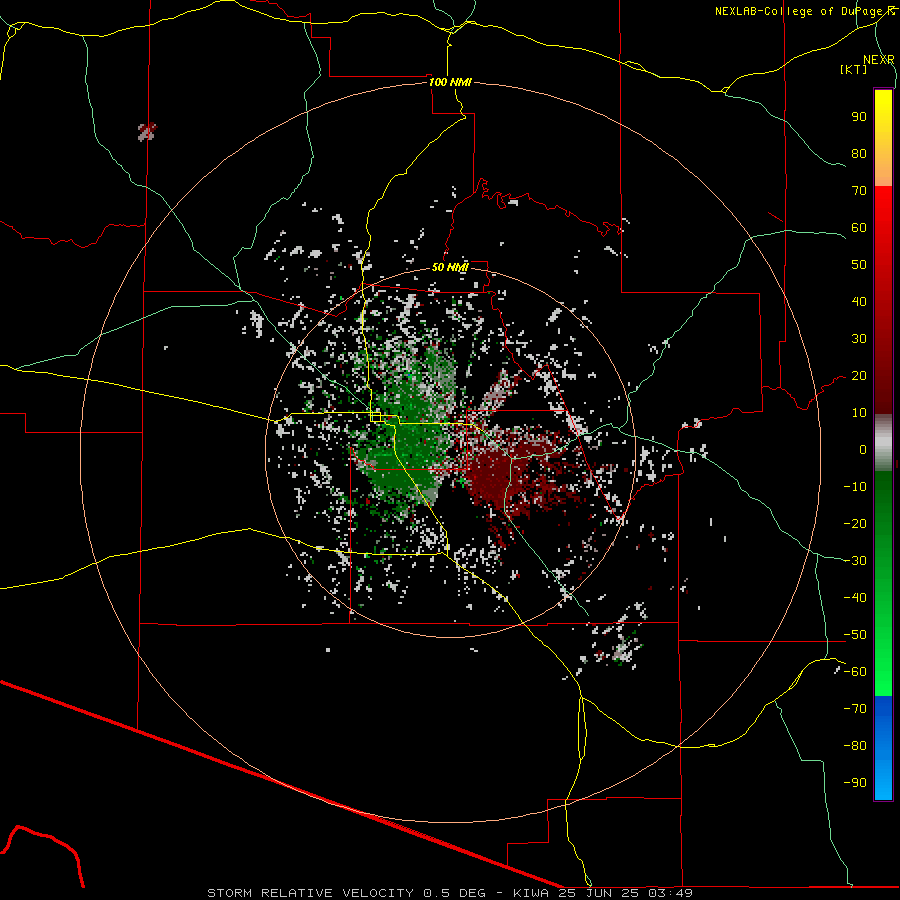This screenshot has height=900, width=900.
Task: Click the 03:49 timestamp in the footer
Action: coord(670,893)
